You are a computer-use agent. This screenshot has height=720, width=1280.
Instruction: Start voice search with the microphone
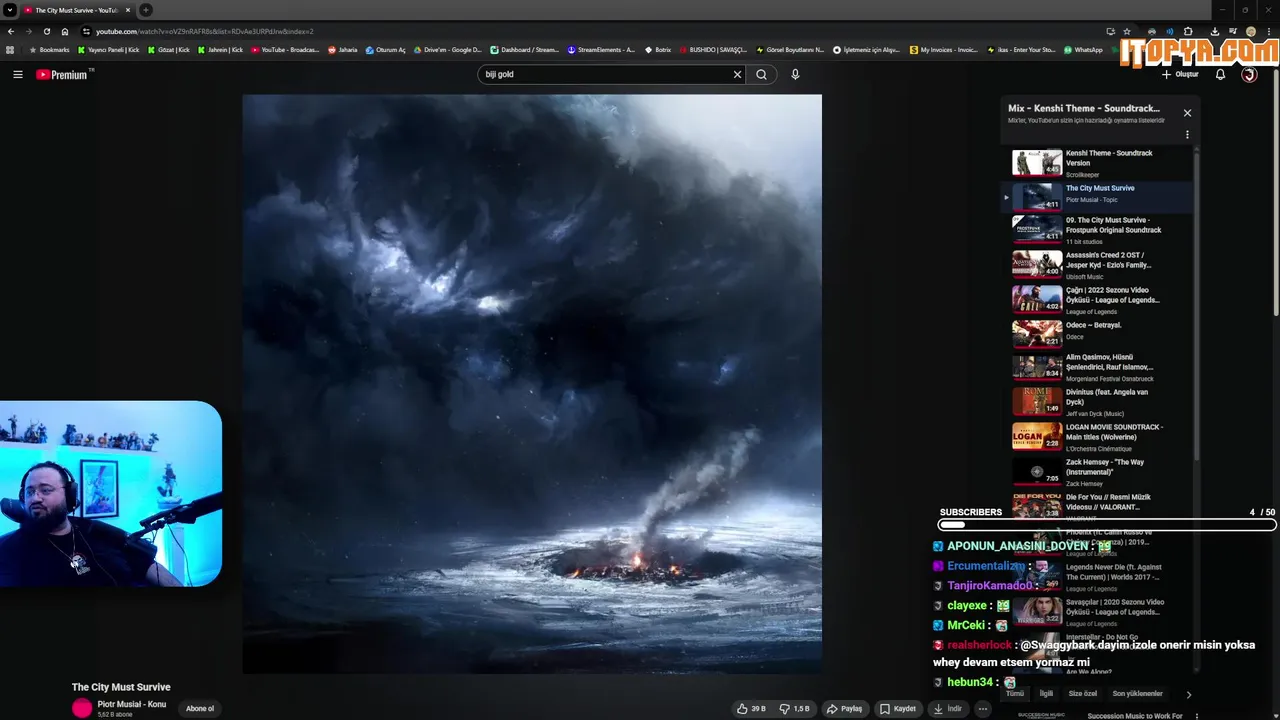coord(795,74)
